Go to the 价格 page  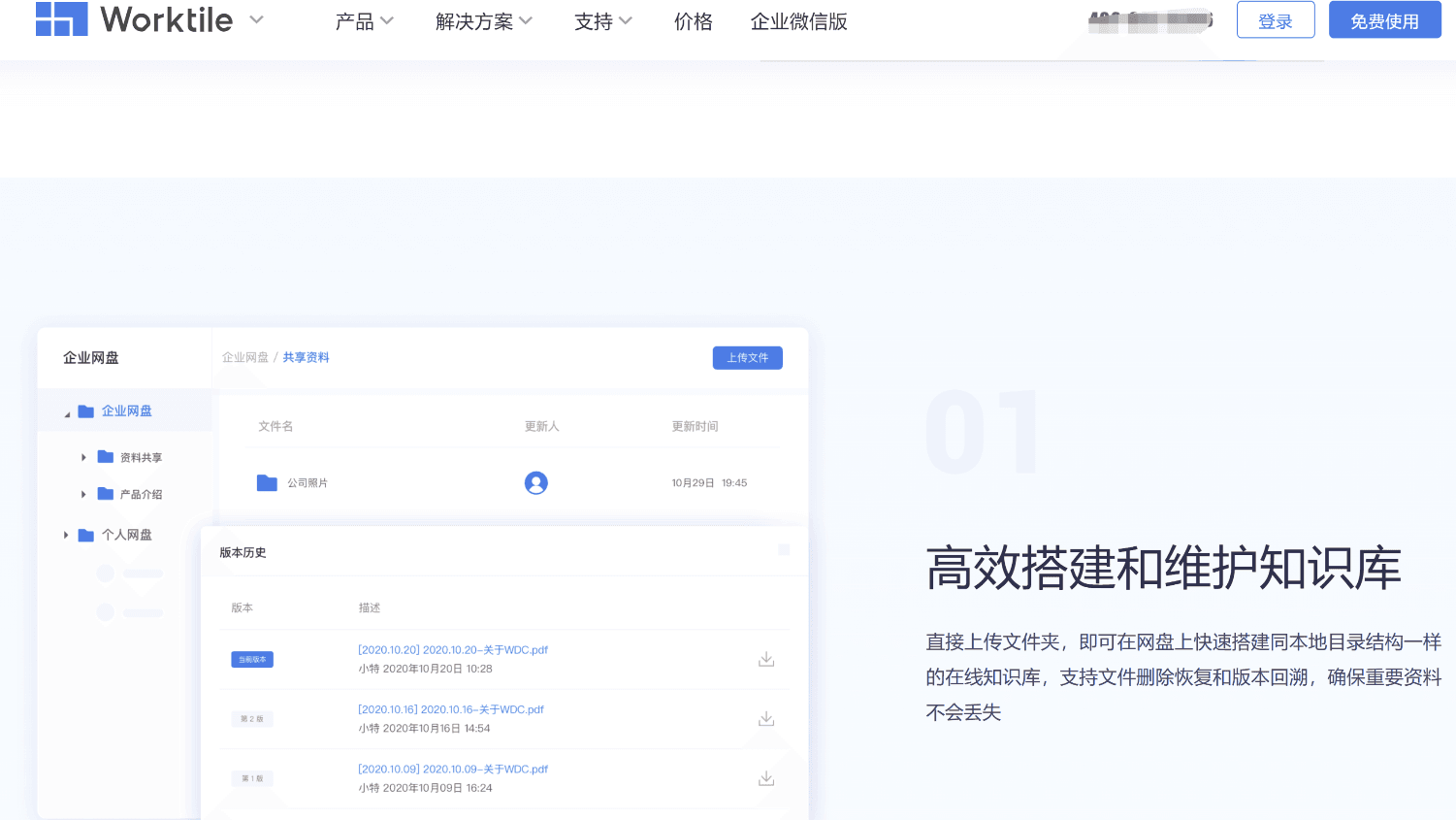point(694,21)
